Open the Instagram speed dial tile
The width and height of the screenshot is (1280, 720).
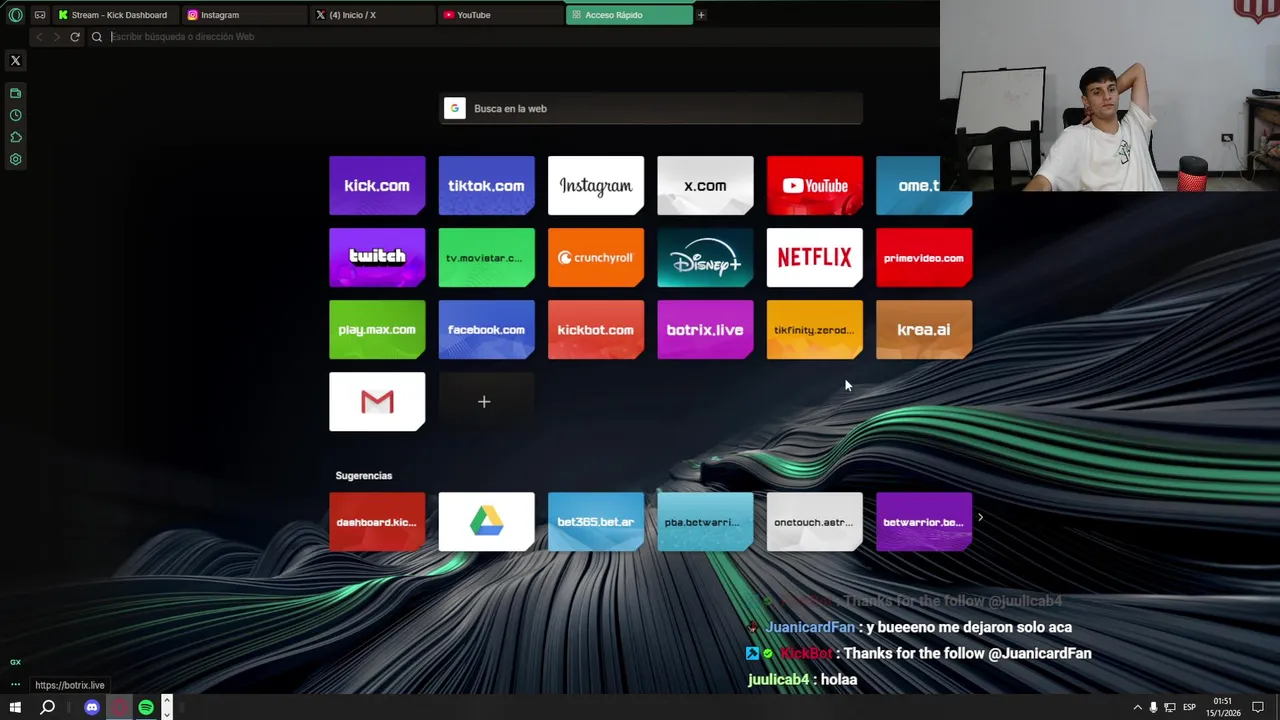click(596, 186)
